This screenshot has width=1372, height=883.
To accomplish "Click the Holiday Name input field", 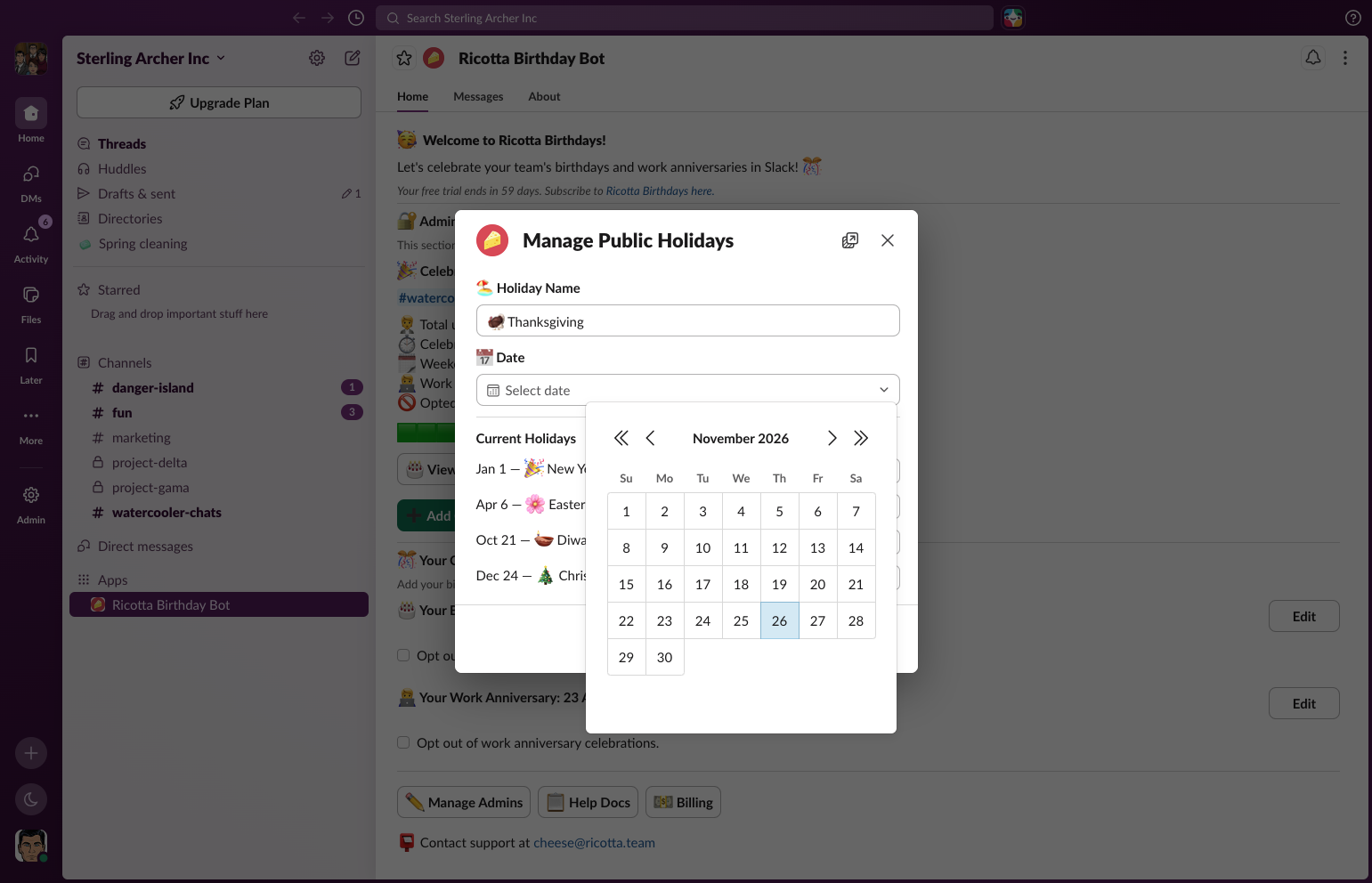I will tap(688, 320).
